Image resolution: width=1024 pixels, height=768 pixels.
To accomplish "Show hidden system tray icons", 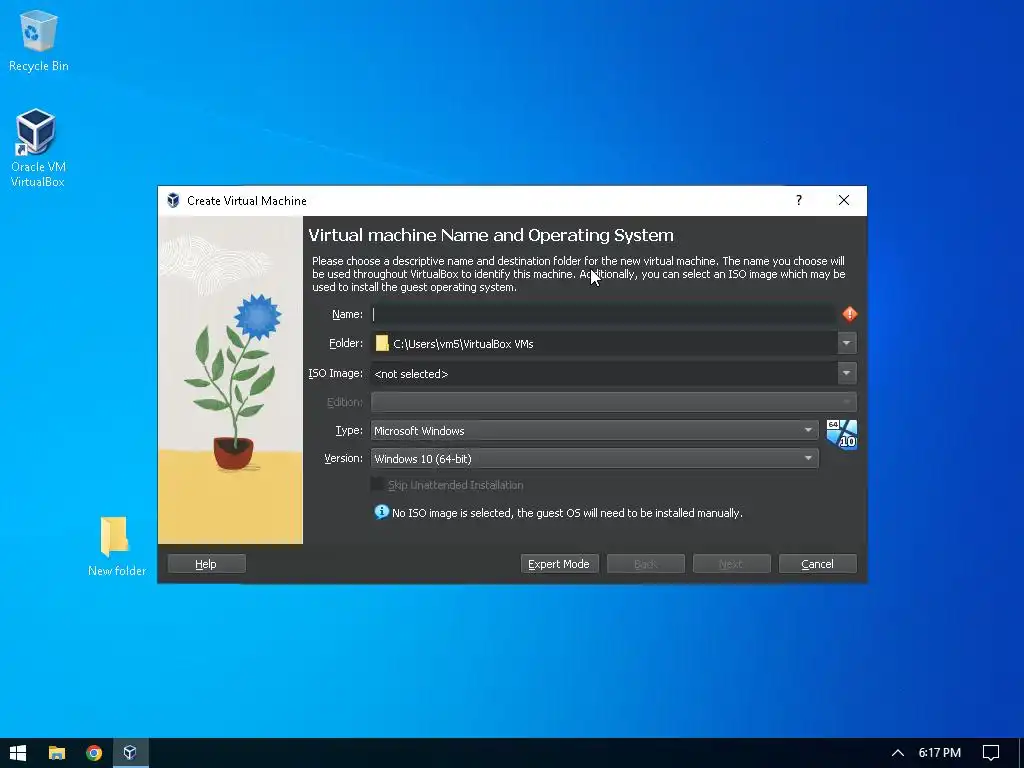I will (x=898, y=753).
